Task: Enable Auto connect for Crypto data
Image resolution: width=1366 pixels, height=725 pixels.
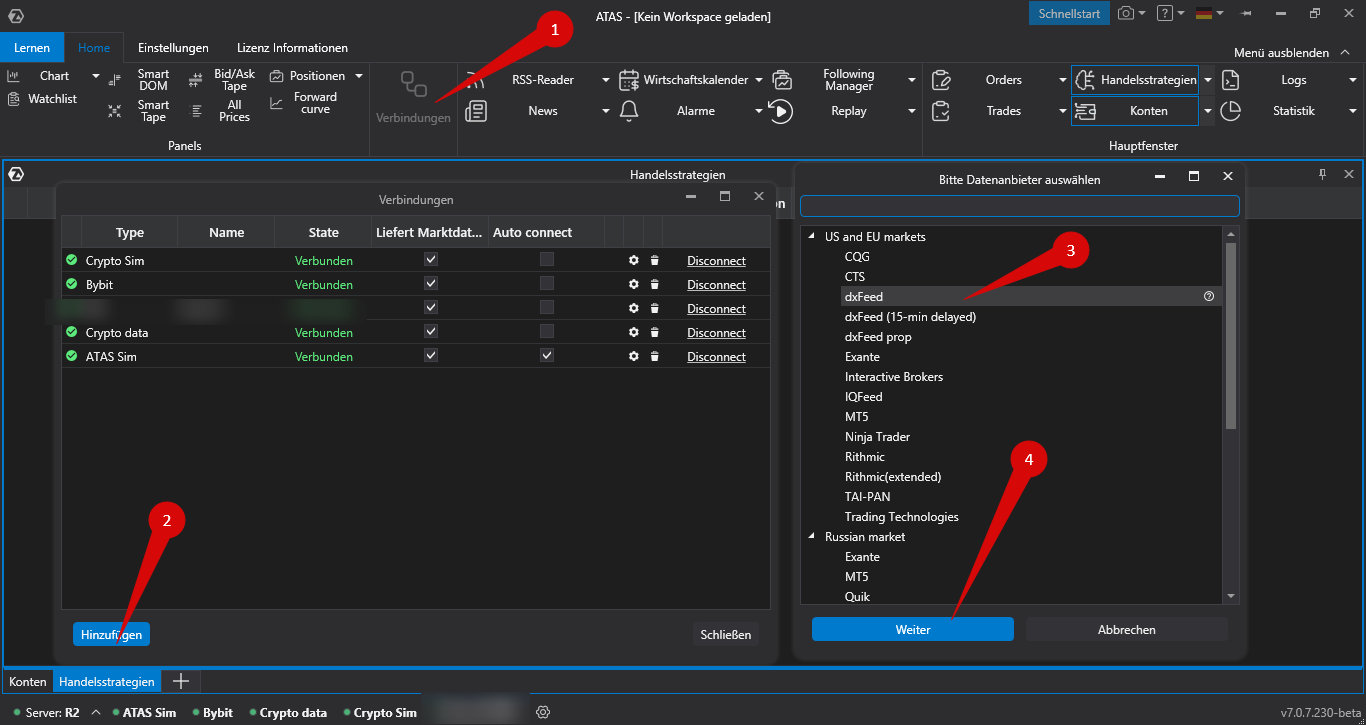Action: [547, 331]
